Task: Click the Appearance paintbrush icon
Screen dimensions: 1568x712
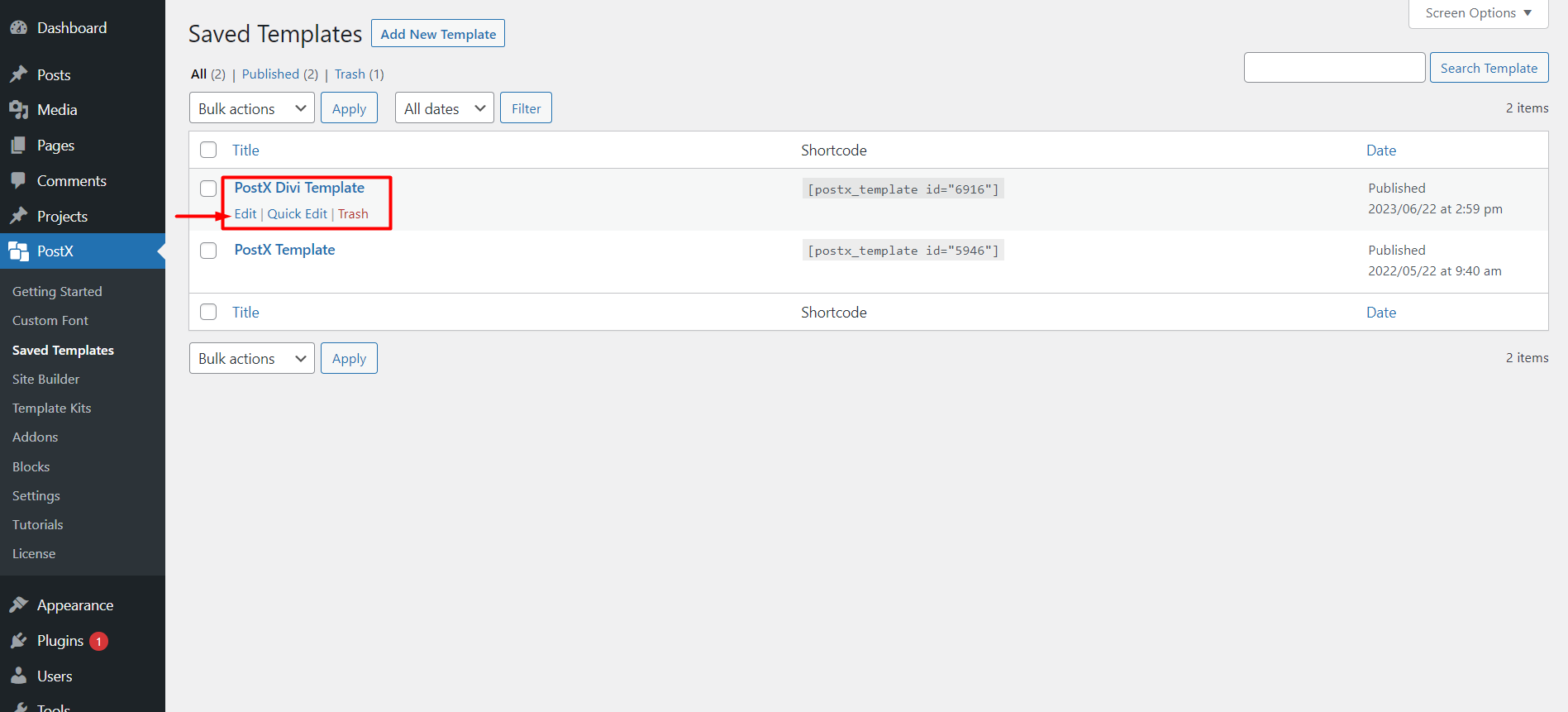Action: click(18, 605)
